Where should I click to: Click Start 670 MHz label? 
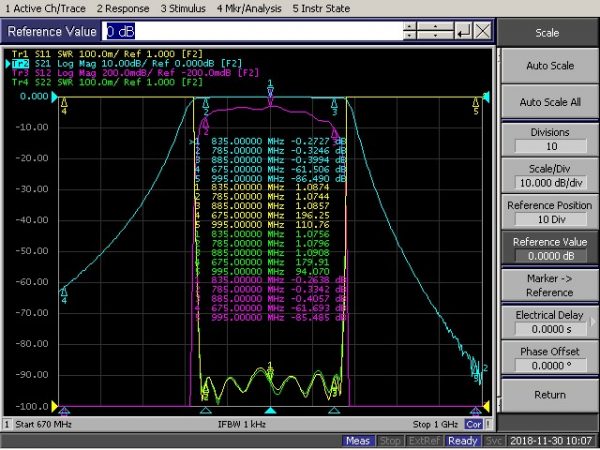43,424
